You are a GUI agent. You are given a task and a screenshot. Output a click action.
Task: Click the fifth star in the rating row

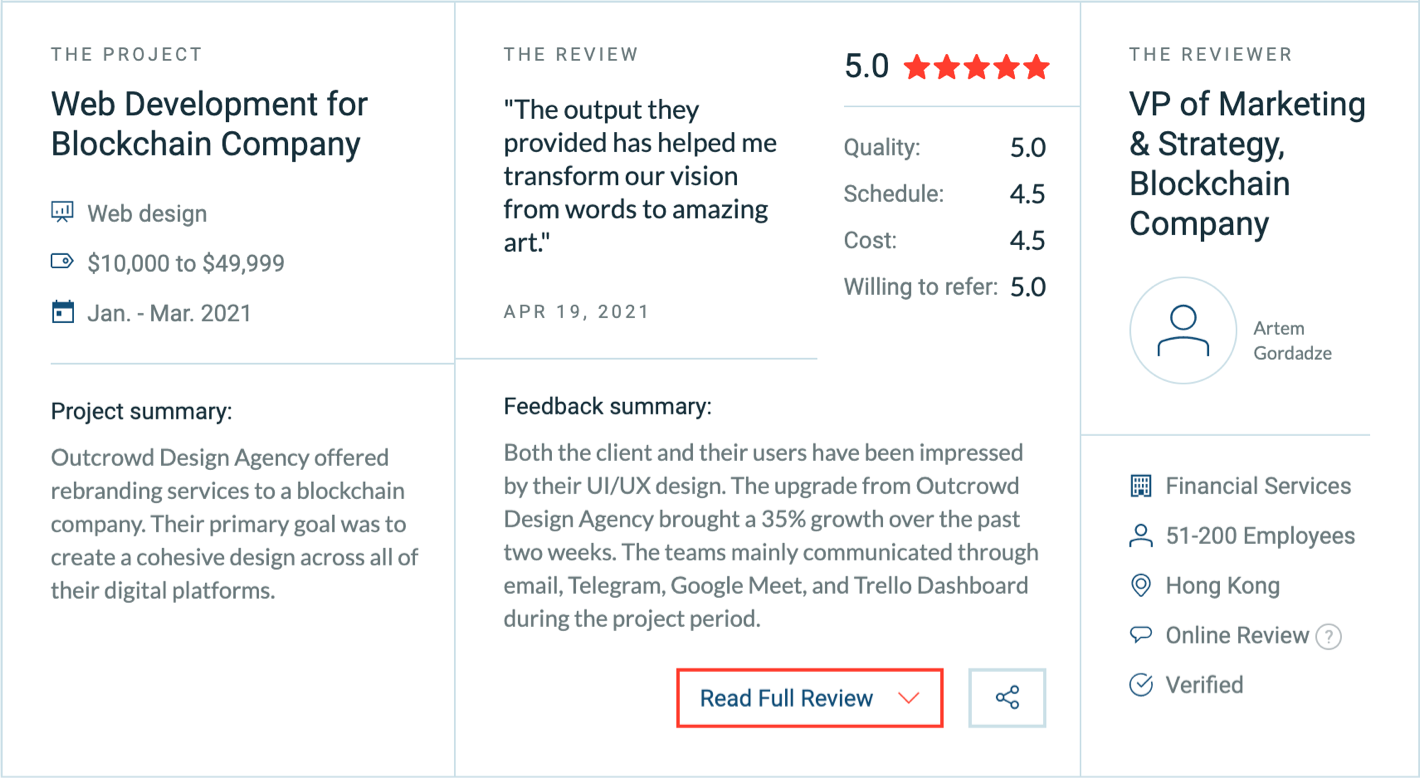1038,66
